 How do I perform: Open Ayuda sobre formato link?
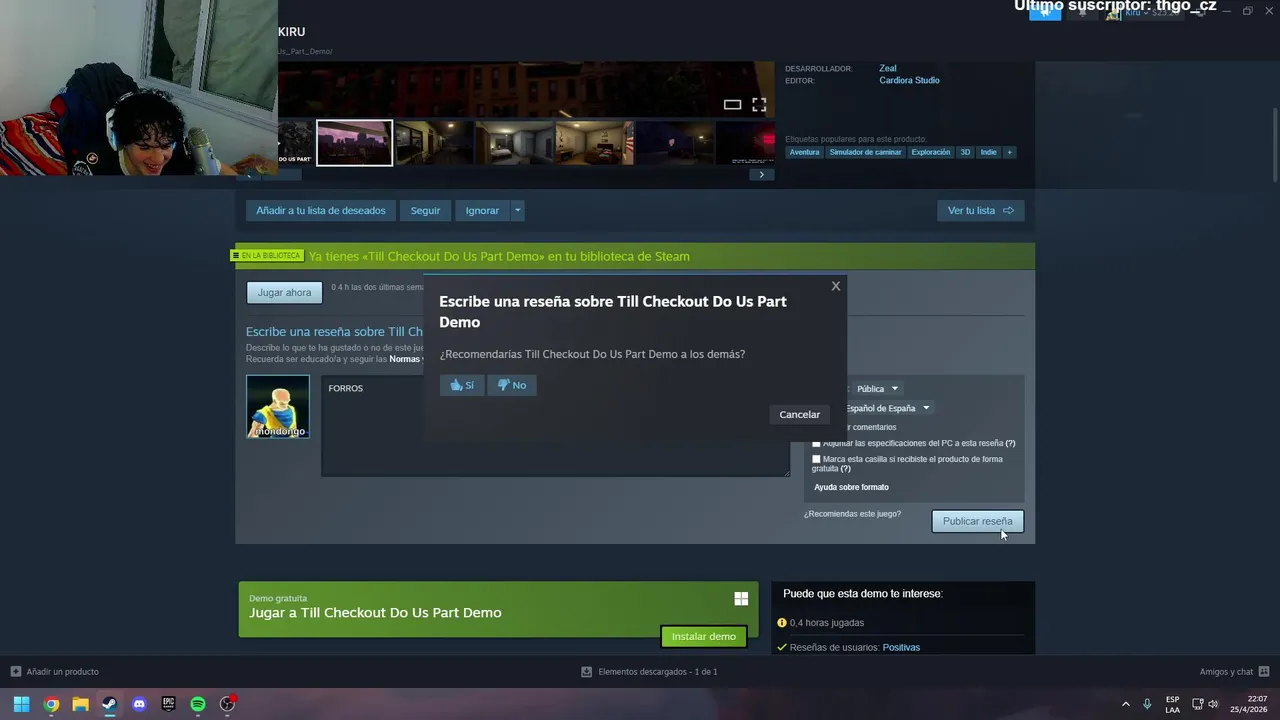851,487
